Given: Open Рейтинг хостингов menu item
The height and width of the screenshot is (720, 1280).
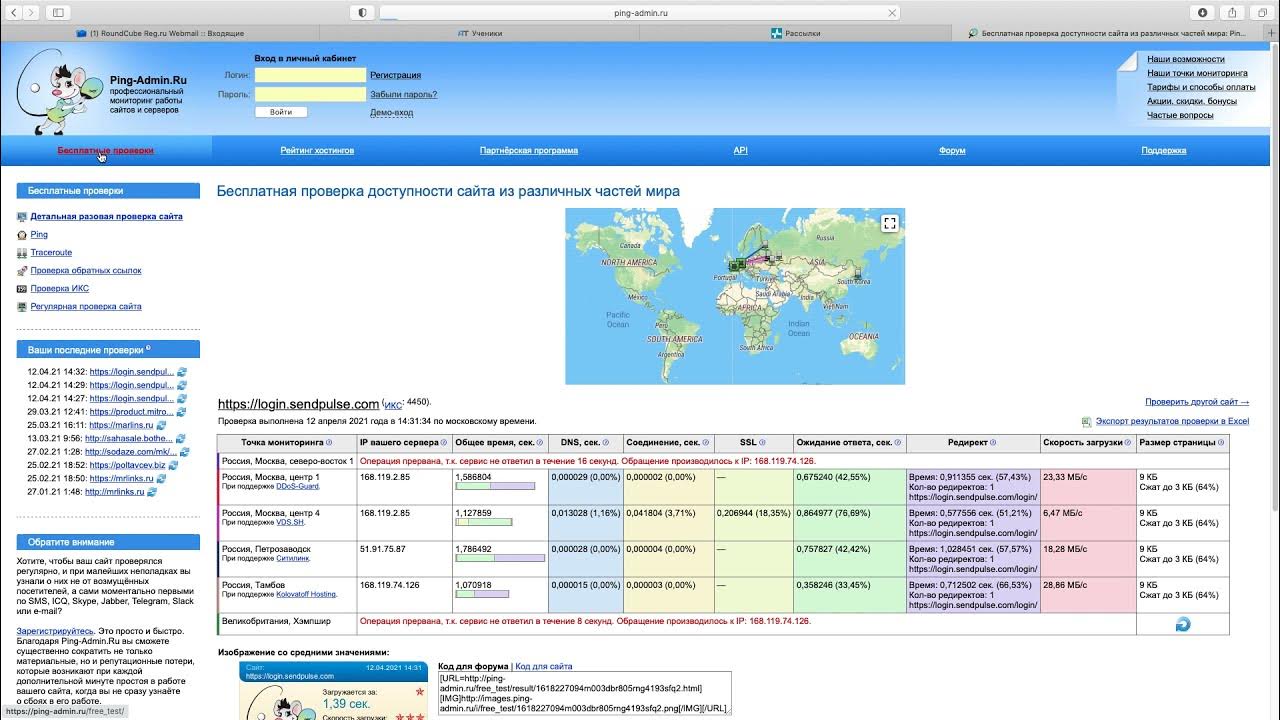Looking at the screenshot, I should pyautogui.click(x=317, y=150).
